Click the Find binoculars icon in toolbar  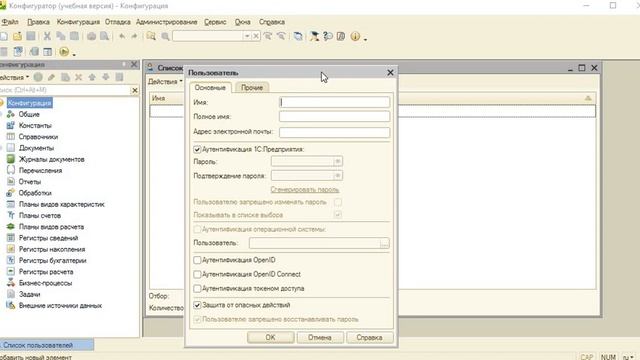[x=151, y=36]
